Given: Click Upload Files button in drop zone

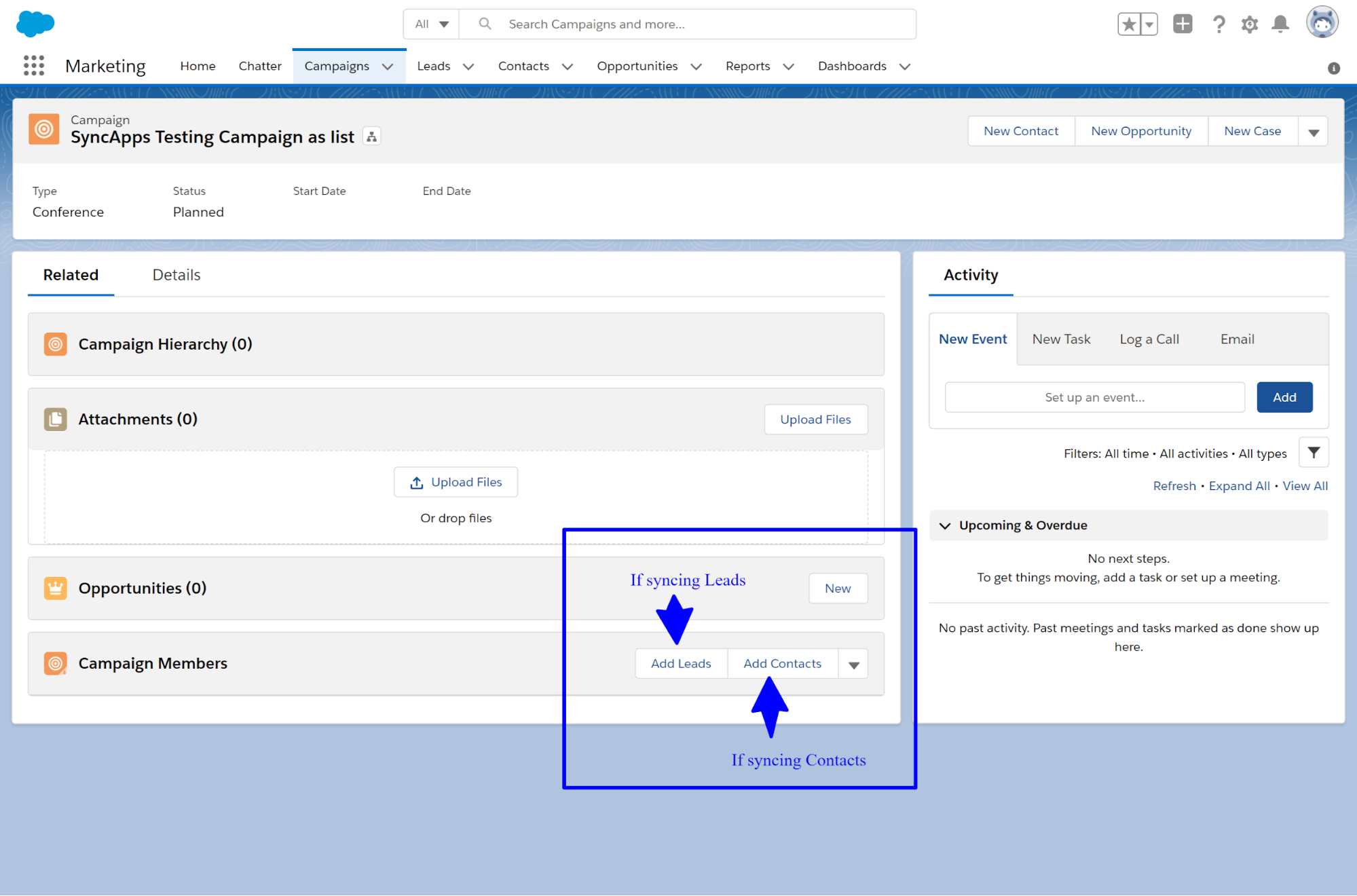Looking at the screenshot, I should click(x=456, y=482).
